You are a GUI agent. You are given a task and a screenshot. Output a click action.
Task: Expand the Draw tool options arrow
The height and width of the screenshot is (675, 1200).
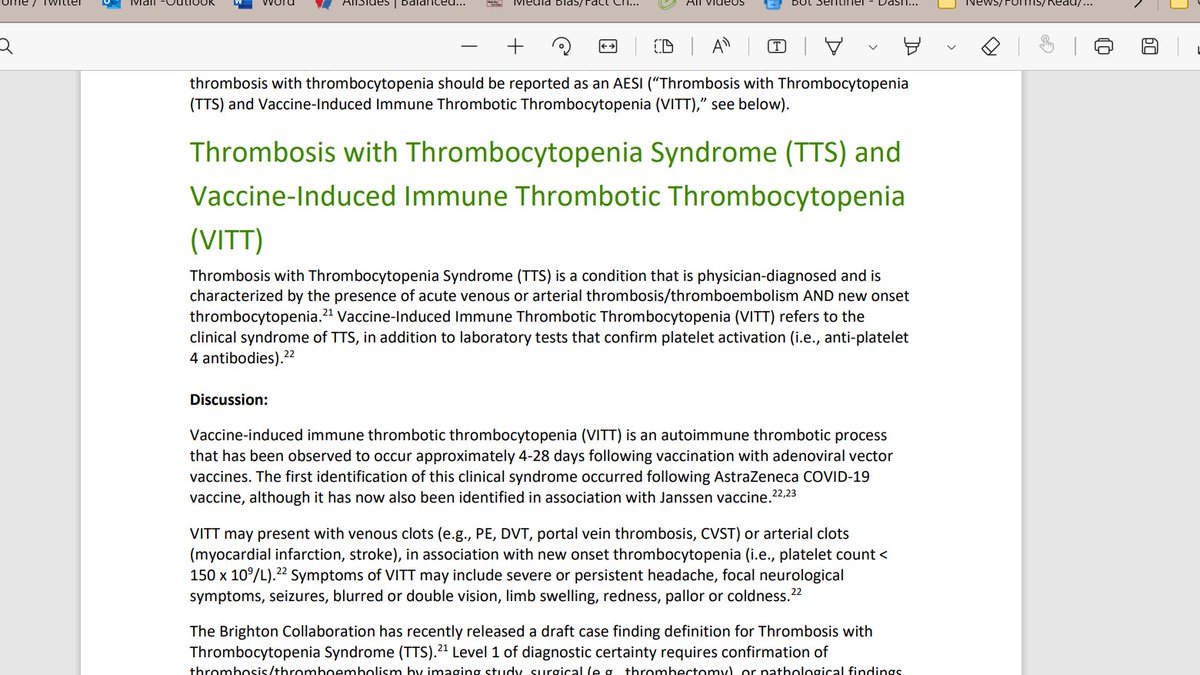(x=873, y=46)
